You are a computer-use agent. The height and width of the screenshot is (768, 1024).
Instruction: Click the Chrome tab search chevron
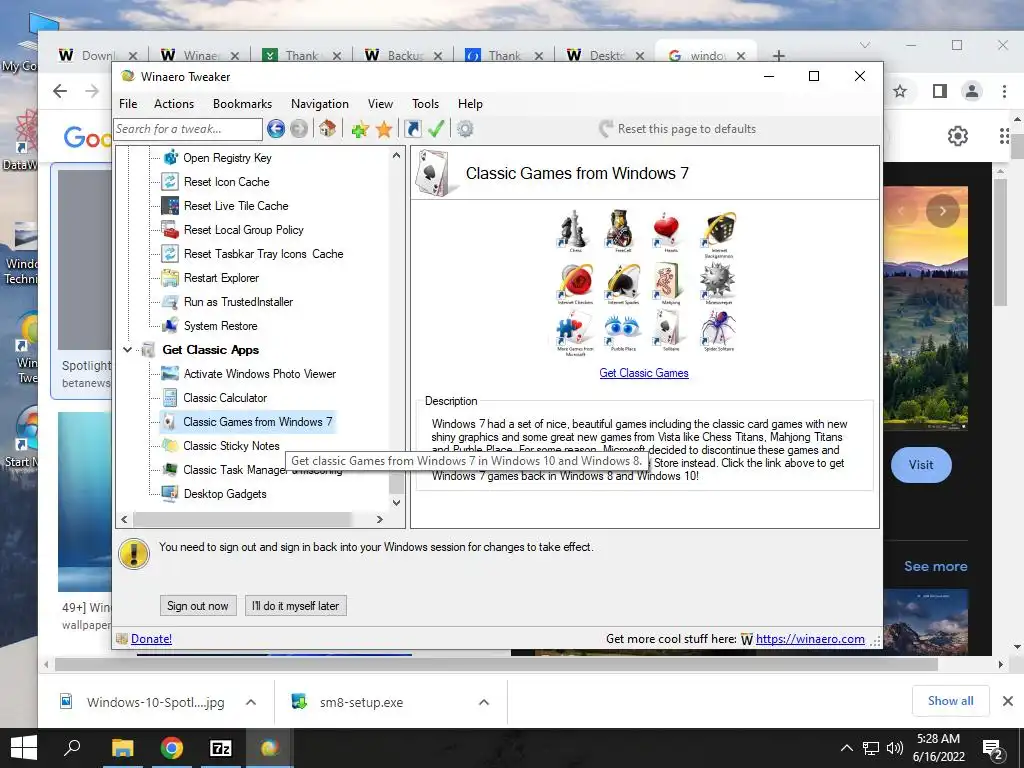[x=865, y=45]
